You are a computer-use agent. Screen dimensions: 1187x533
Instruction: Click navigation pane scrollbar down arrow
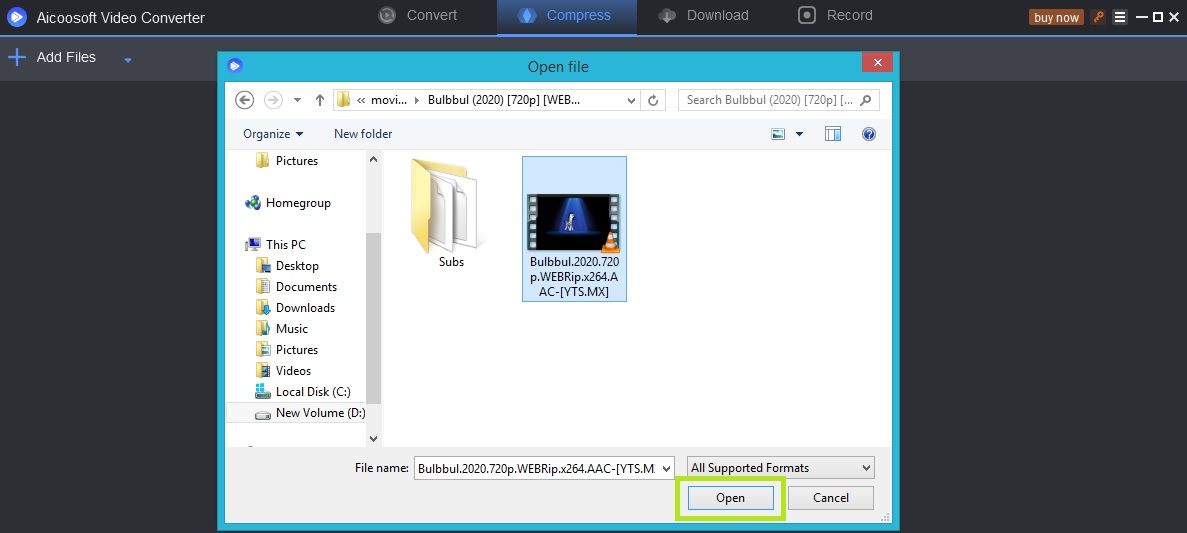tap(373, 438)
